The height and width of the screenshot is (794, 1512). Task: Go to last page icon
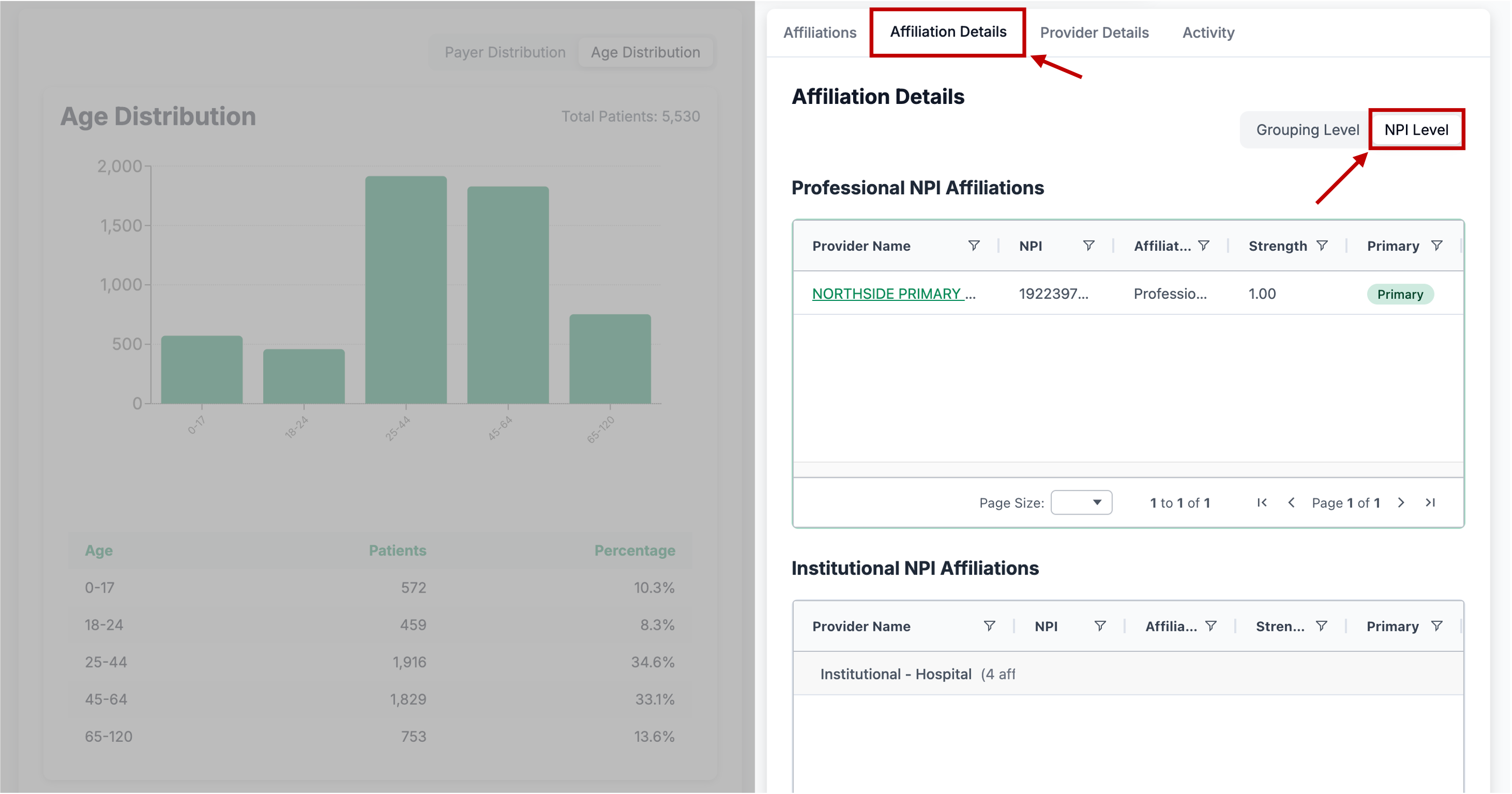(1430, 502)
